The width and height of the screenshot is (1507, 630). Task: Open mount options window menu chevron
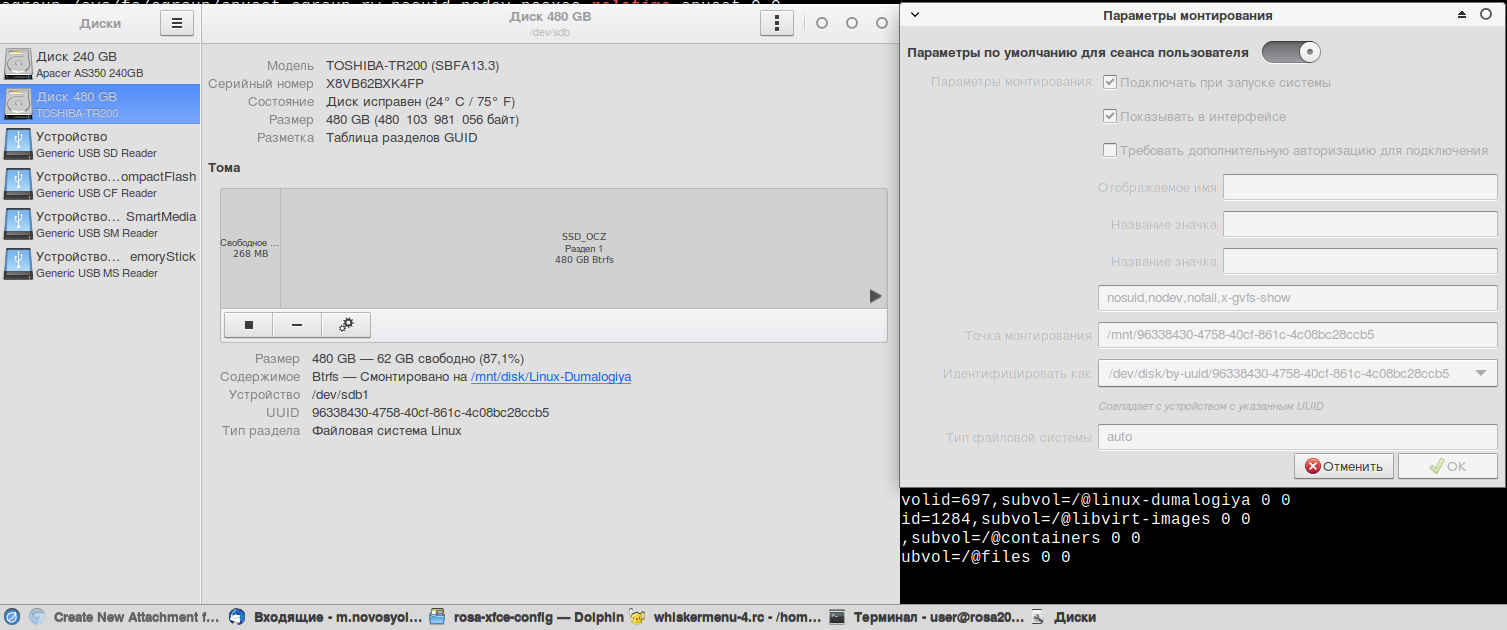point(915,15)
